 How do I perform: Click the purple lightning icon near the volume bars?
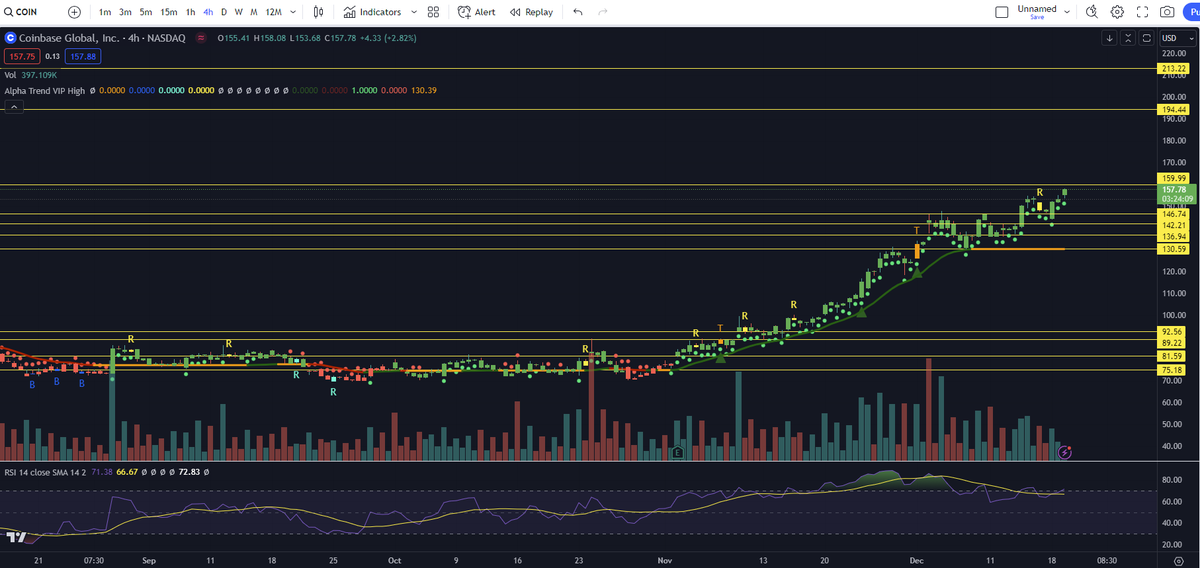1065,452
